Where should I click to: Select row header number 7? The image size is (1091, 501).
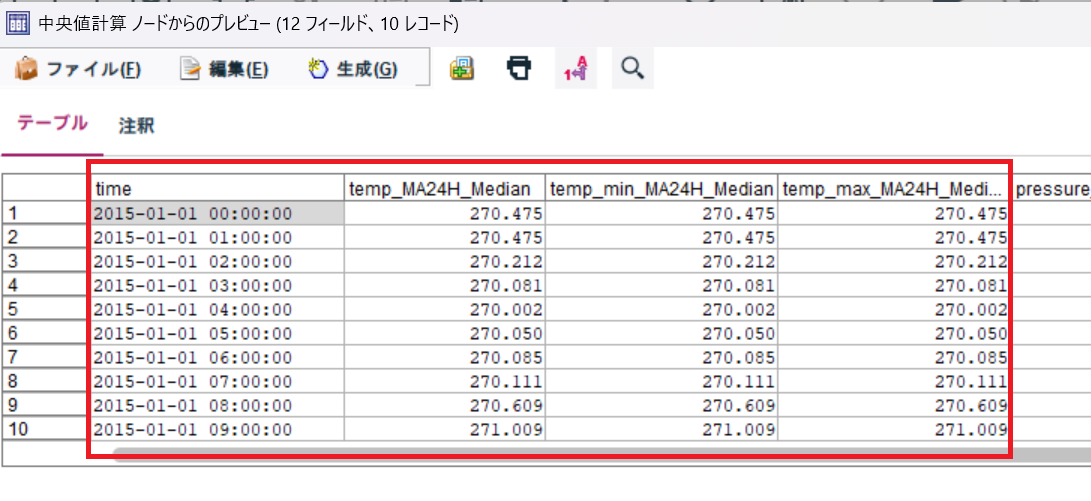pos(47,357)
